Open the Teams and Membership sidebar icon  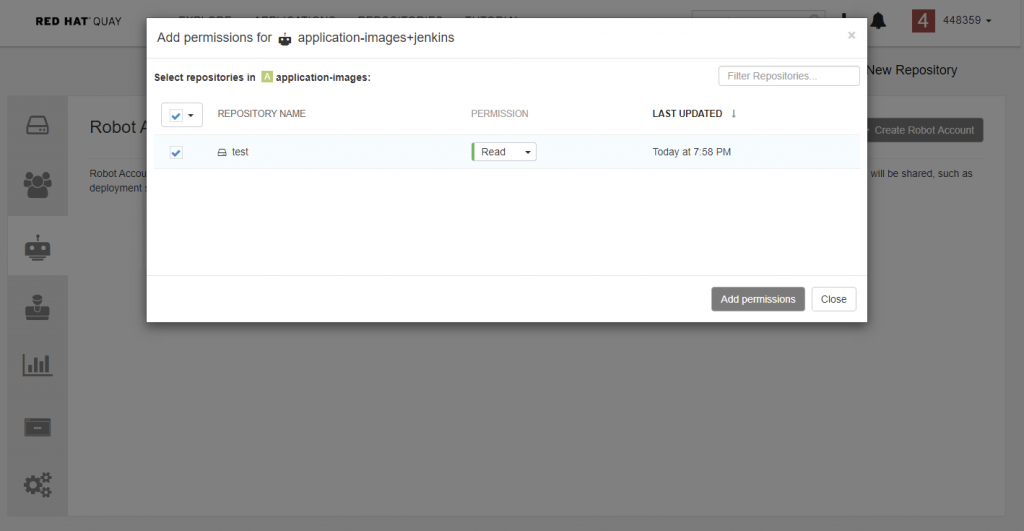tap(37, 185)
